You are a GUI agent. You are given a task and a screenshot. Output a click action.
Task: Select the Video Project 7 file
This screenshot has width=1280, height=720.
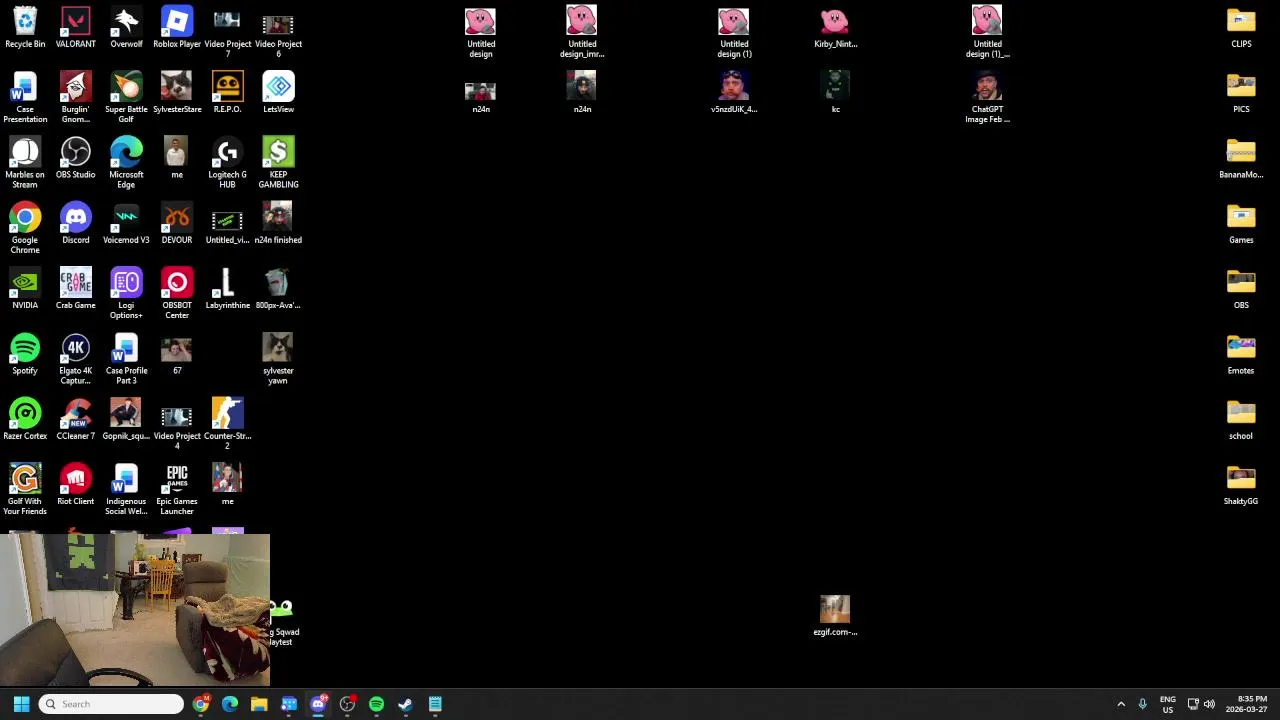tap(227, 33)
